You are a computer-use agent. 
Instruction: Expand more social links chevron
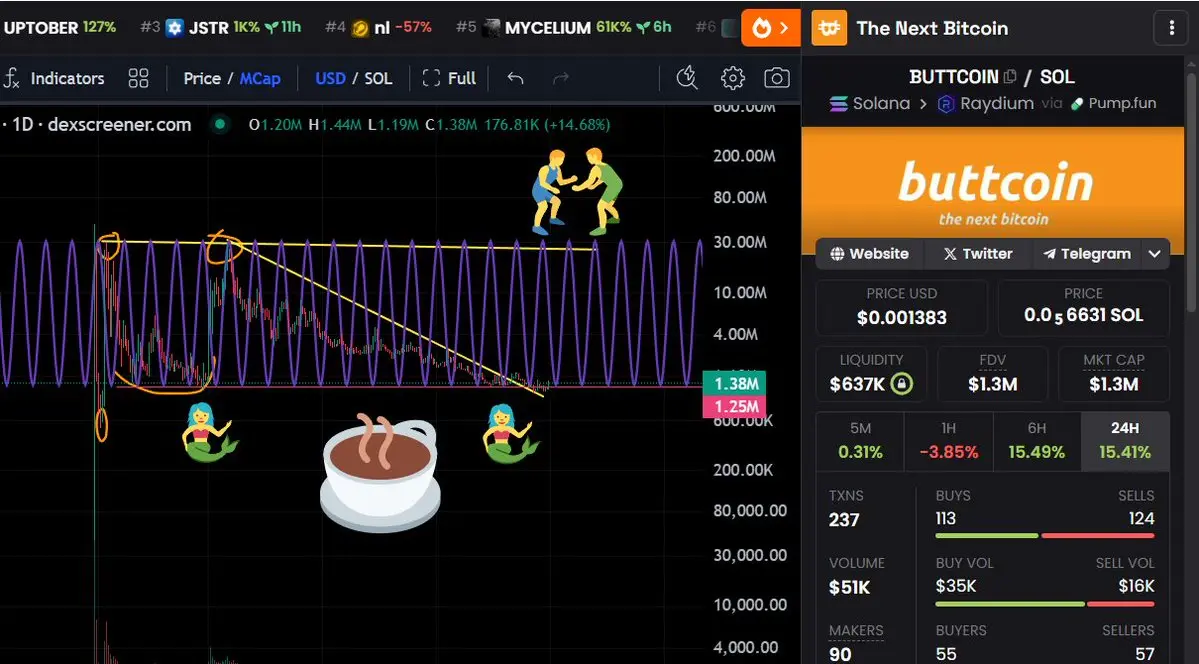click(1155, 254)
